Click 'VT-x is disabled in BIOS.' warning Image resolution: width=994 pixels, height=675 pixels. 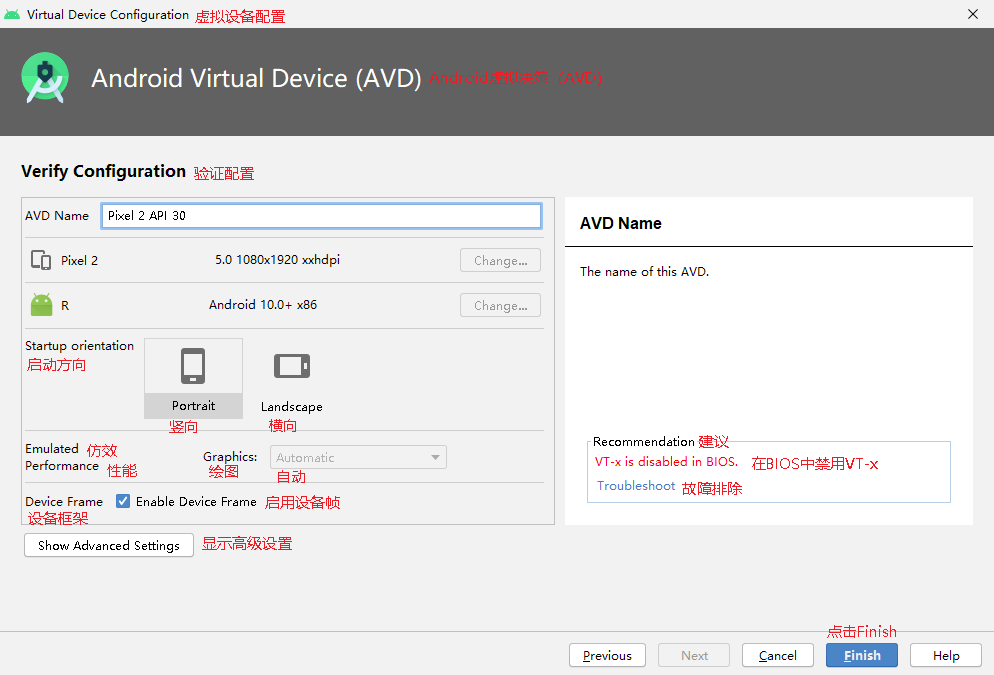[666, 461]
